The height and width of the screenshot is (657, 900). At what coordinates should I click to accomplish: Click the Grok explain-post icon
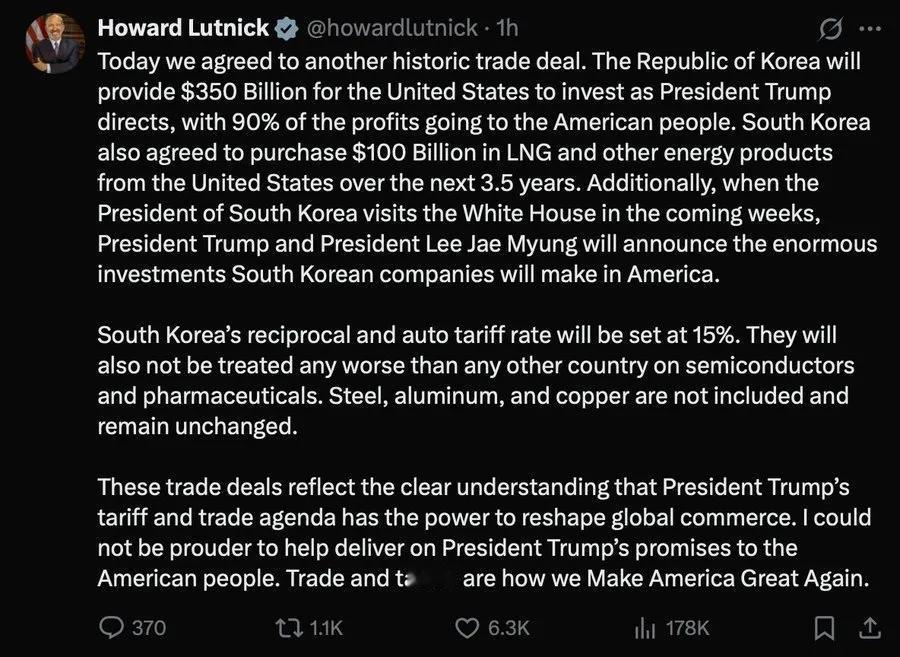pos(831,29)
